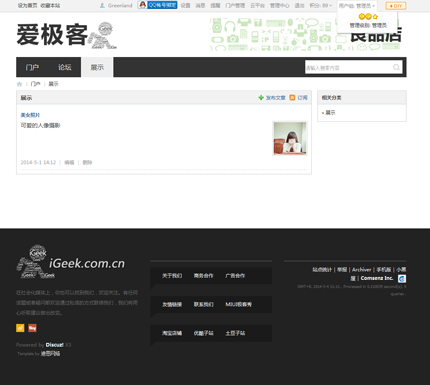
Task: Open the 论坛 navigation tab
Action: pyautogui.click(x=65, y=67)
